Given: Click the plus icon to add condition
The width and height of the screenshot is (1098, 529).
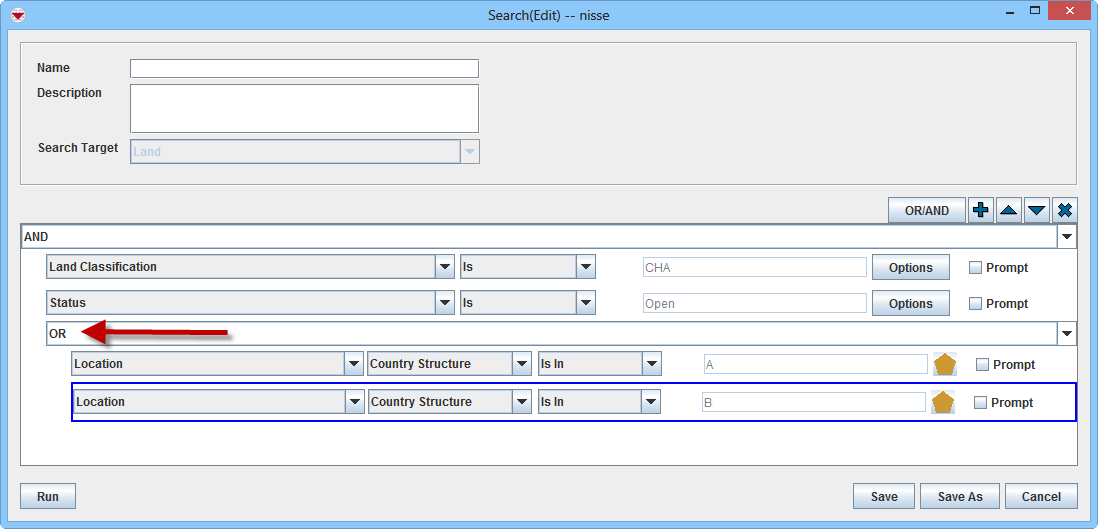Looking at the screenshot, I should point(981,210).
